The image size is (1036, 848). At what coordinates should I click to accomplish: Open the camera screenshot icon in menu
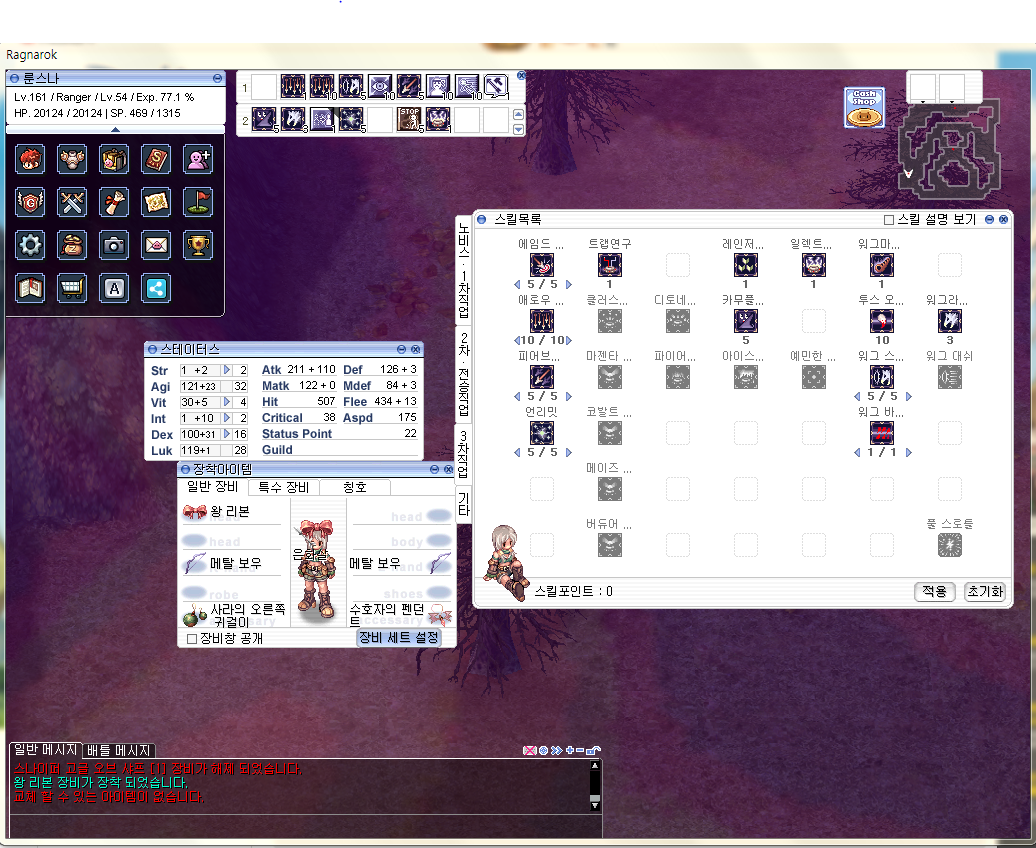tap(114, 245)
